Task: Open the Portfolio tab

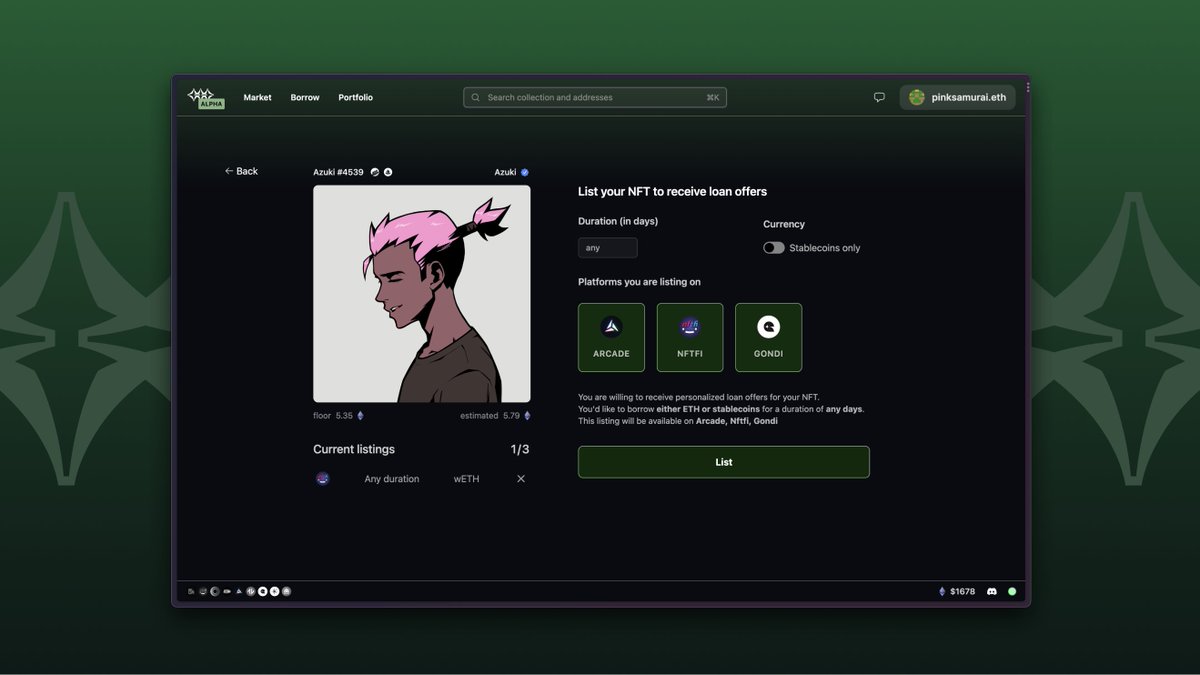Action: pos(355,98)
